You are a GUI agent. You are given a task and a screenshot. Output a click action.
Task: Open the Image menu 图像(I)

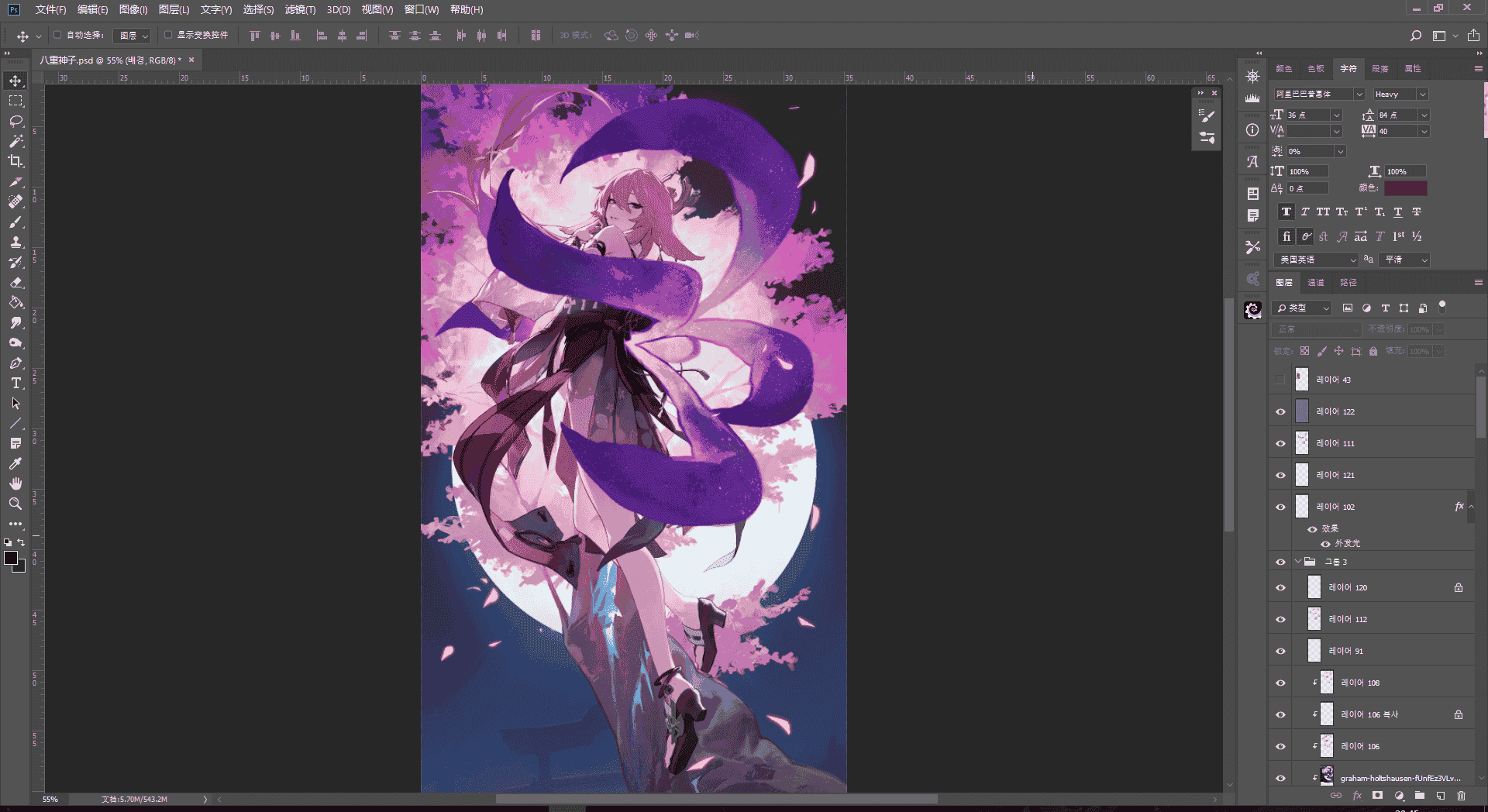133,9
